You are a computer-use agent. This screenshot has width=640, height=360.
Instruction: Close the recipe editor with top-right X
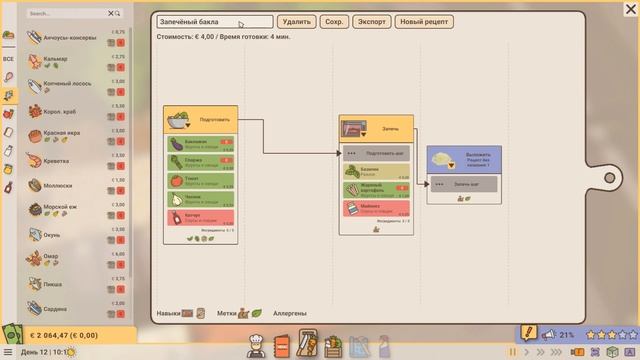pos(631,9)
